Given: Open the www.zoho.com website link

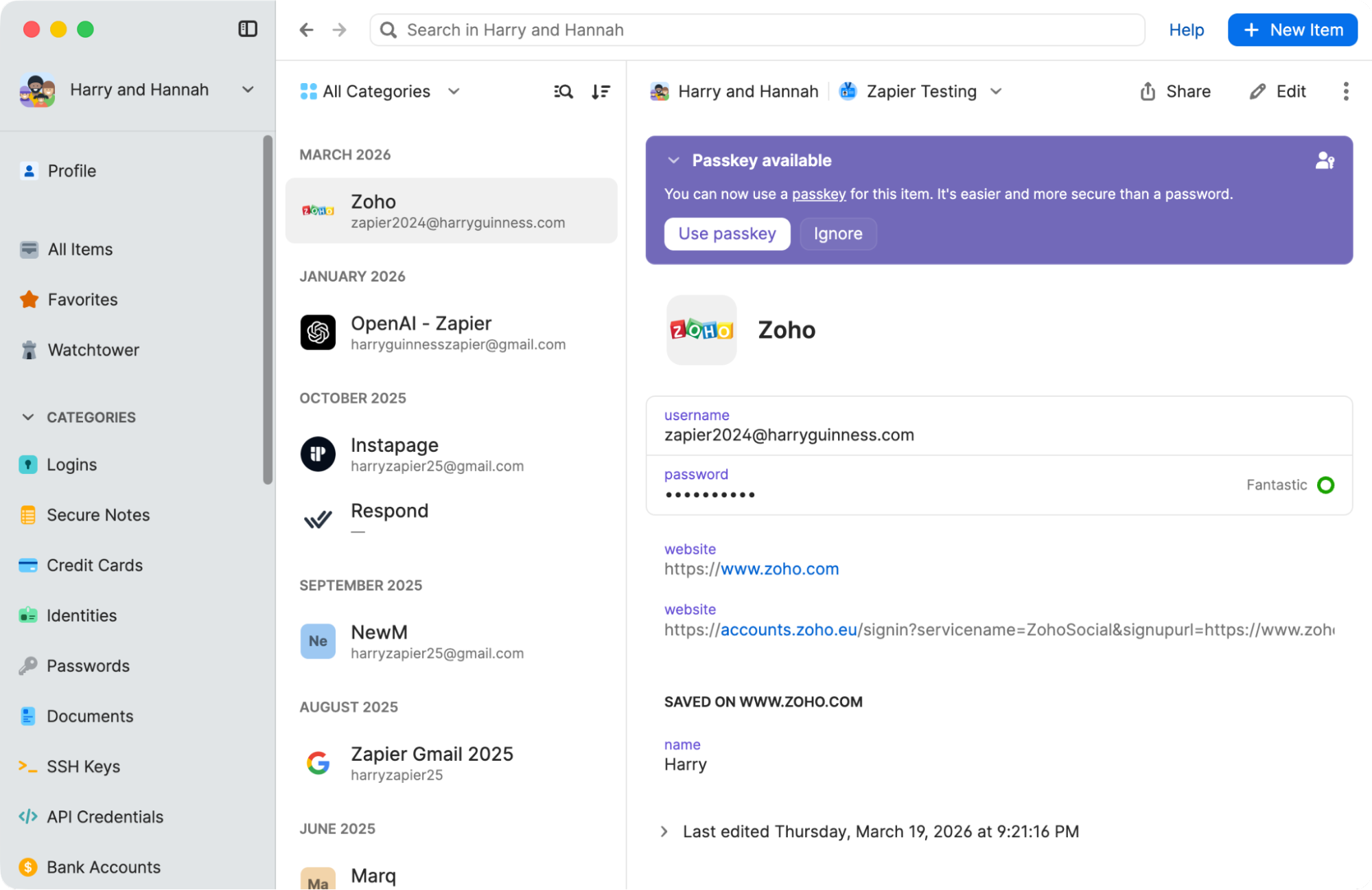Looking at the screenshot, I should pyautogui.click(x=777, y=569).
